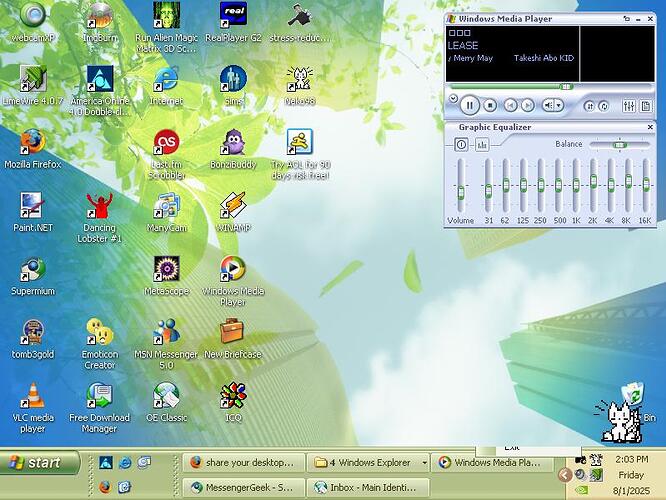Click the Balance slider handle
Image resolution: width=666 pixels, height=500 pixels.
620,145
